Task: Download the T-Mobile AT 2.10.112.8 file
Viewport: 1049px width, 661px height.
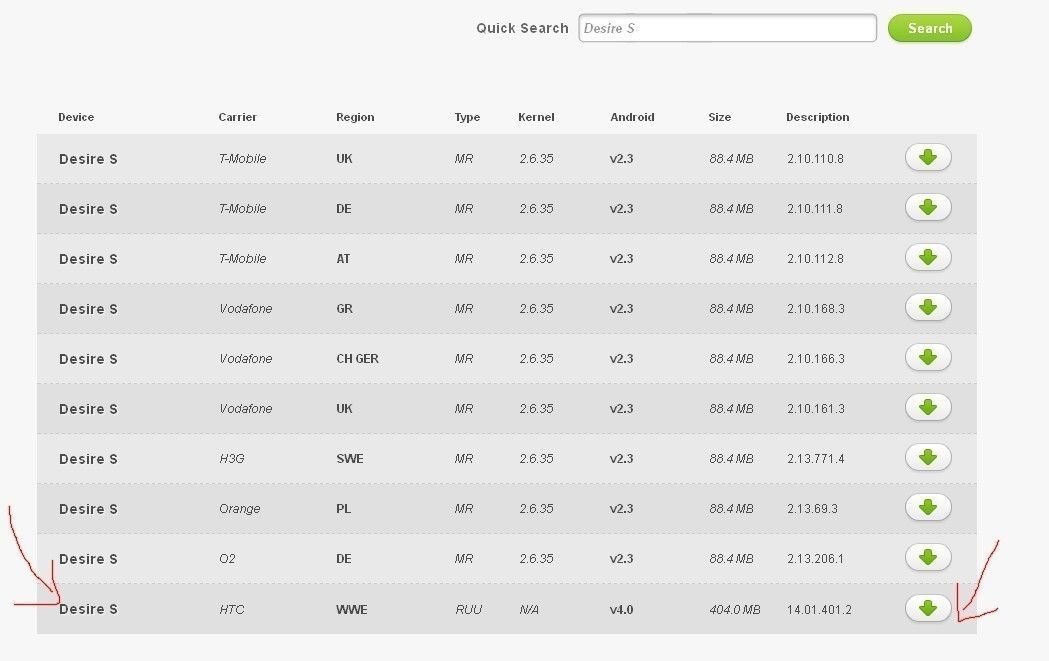Action: coord(928,258)
